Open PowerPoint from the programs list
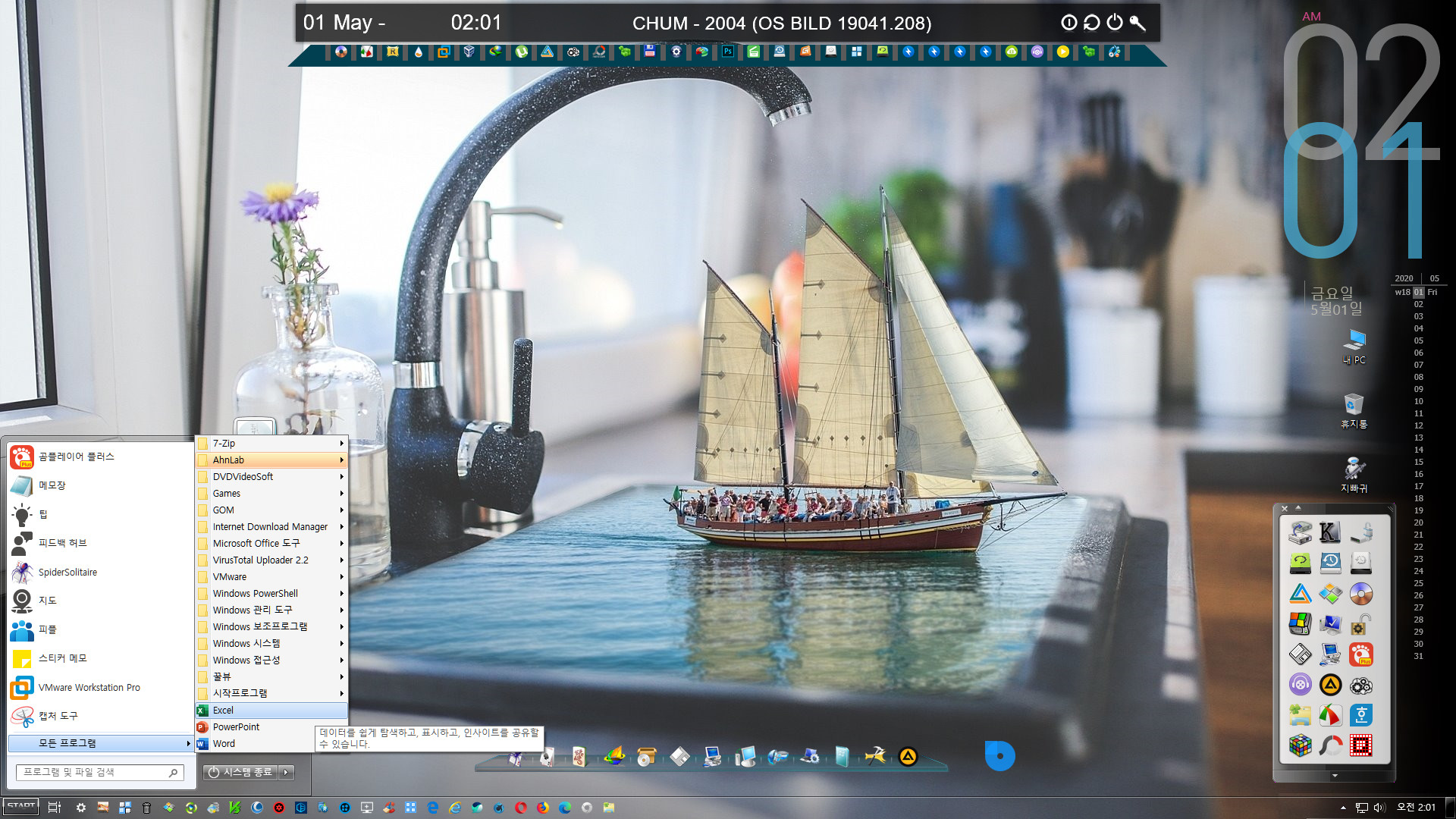 click(x=271, y=727)
